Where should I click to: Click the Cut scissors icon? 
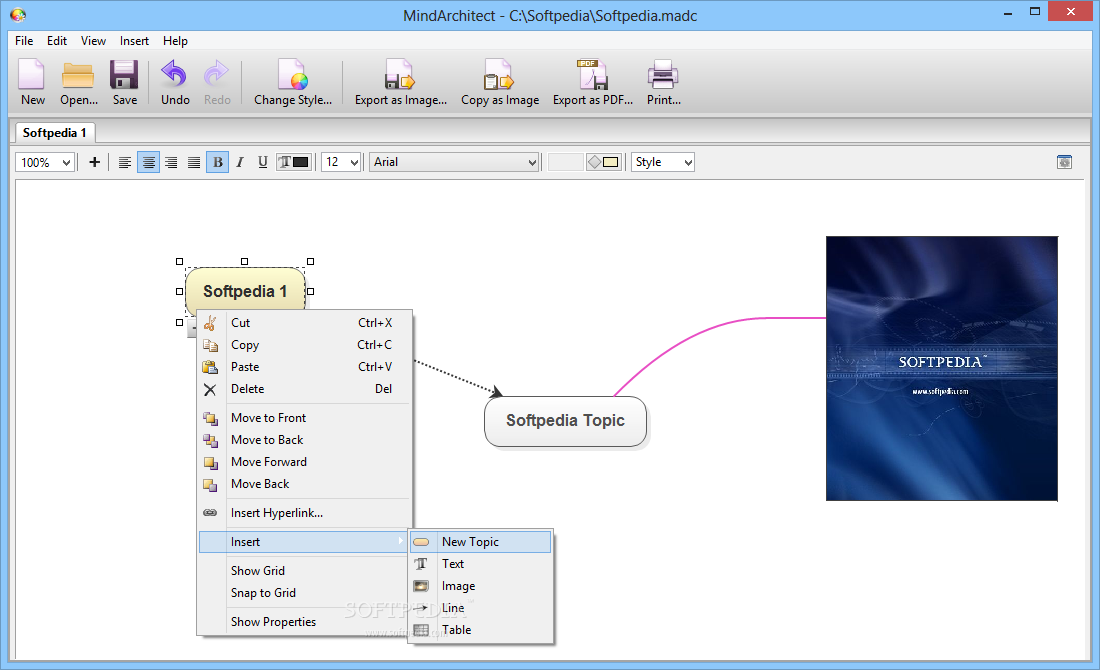[x=210, y=323]
